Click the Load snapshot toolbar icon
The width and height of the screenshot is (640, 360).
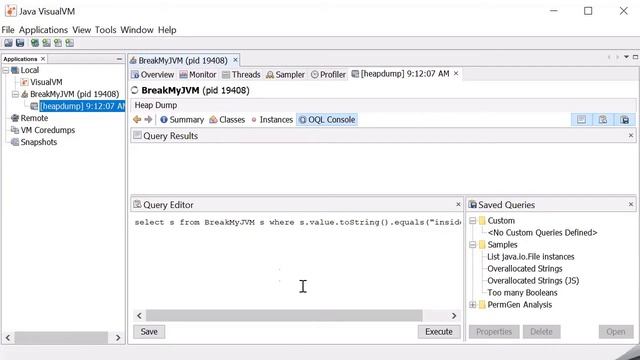click(8, 43)
